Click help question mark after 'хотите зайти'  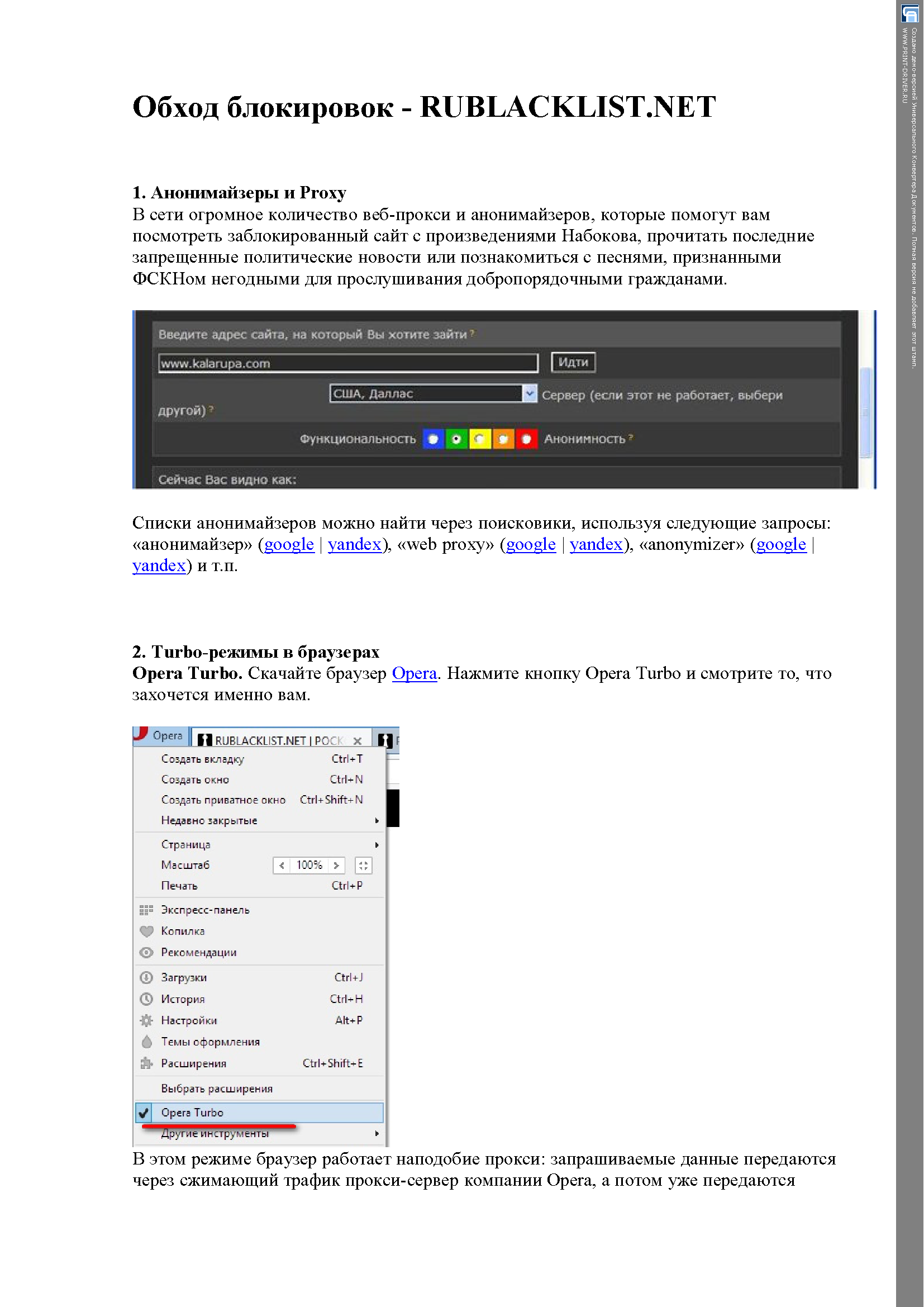pos(472,334)
